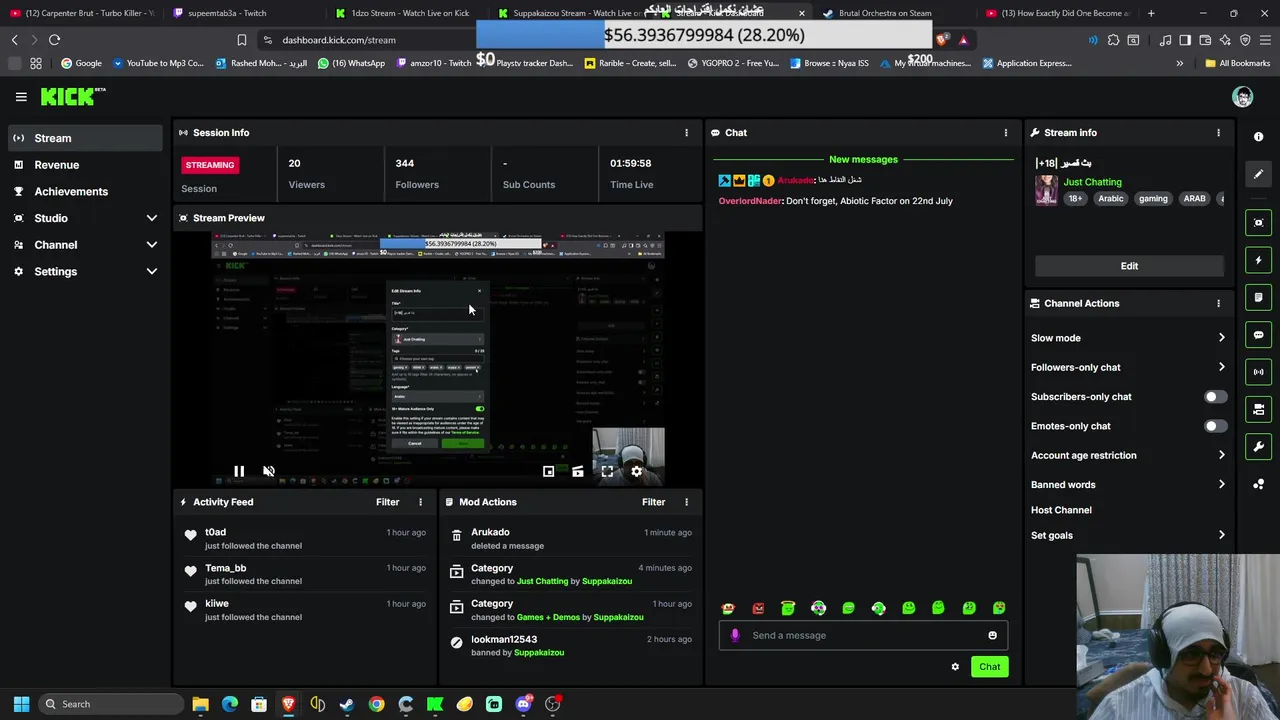Viewport: 1280px width, 720px height.
Task: Click the message input field in chat
Action: click(862, 635)
